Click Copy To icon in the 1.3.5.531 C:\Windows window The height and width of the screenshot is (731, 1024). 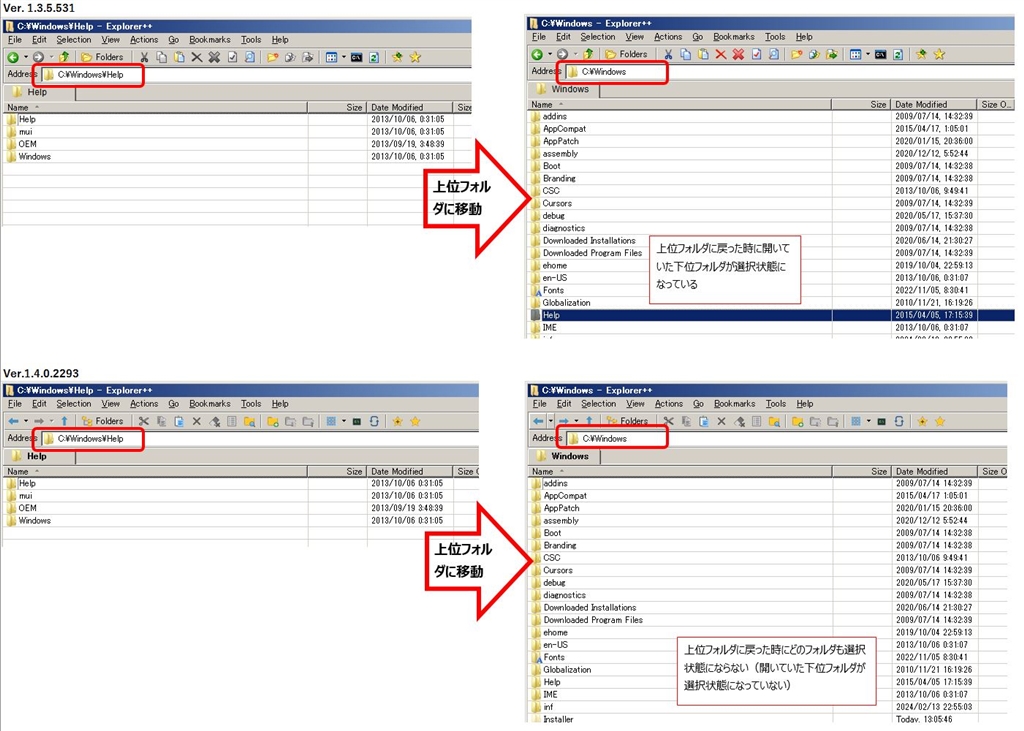(814, 54)
